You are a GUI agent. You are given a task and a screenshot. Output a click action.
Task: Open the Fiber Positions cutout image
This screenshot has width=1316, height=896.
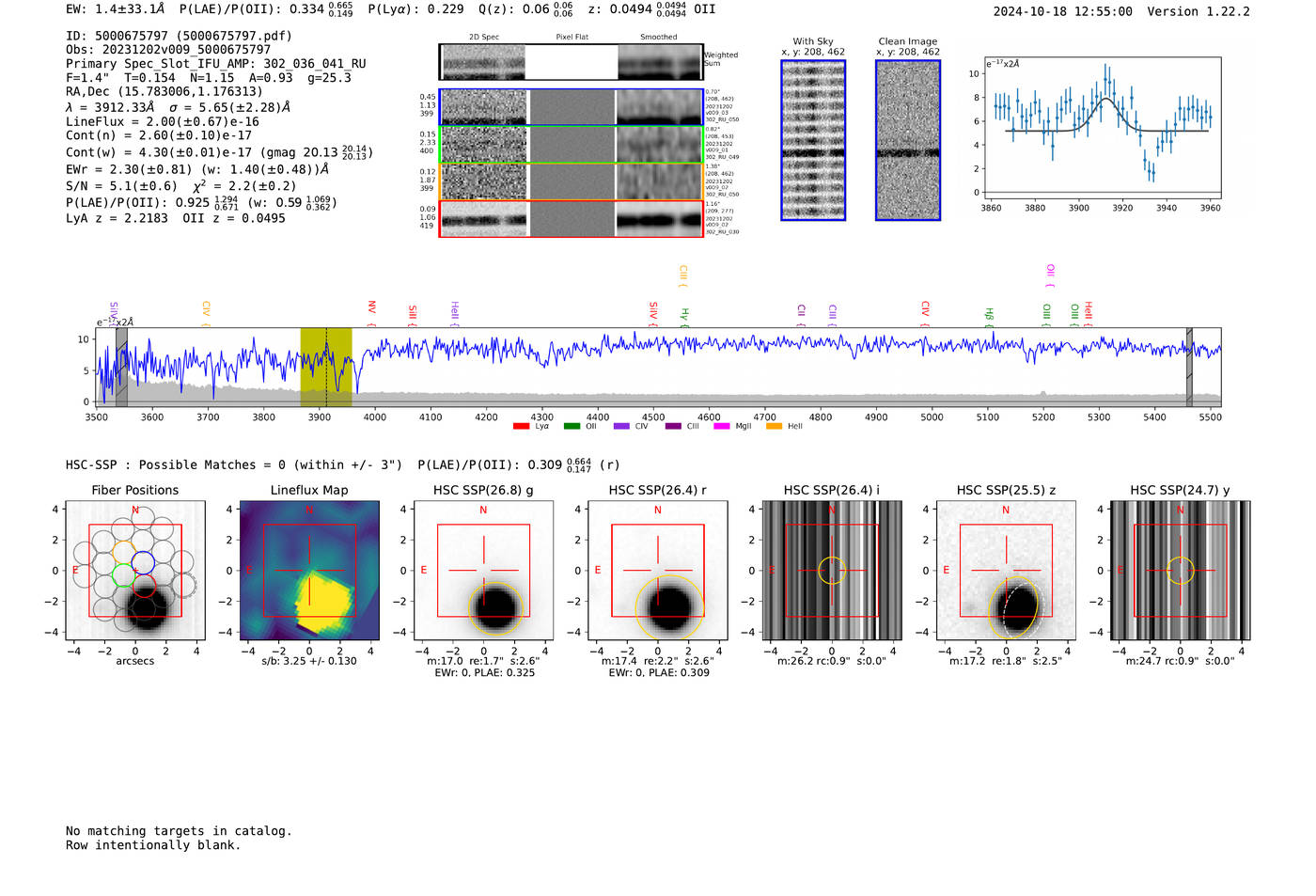(134, 571)
